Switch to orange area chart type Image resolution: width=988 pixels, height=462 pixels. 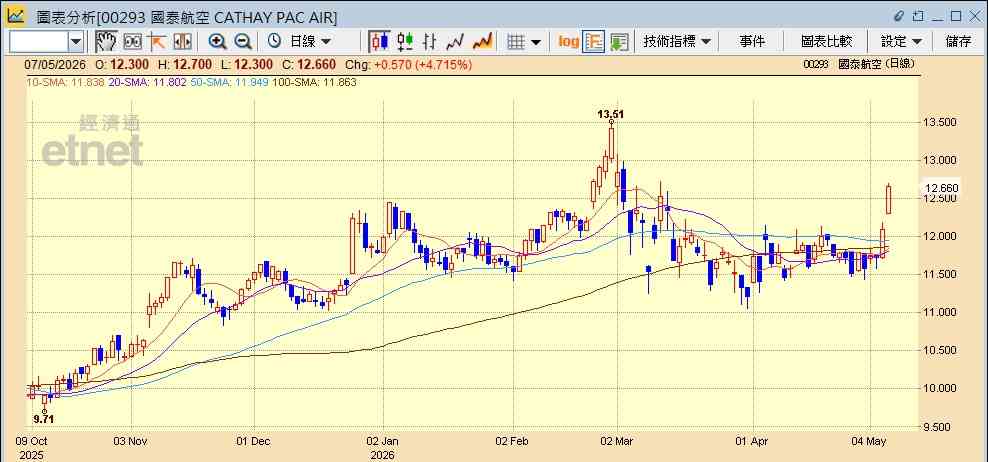point(482,42)
